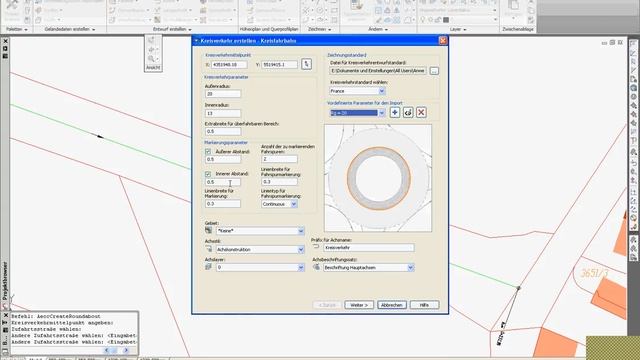The image size is (640, 360).
Task: Click the X coordinate input field
Action: 229,64
